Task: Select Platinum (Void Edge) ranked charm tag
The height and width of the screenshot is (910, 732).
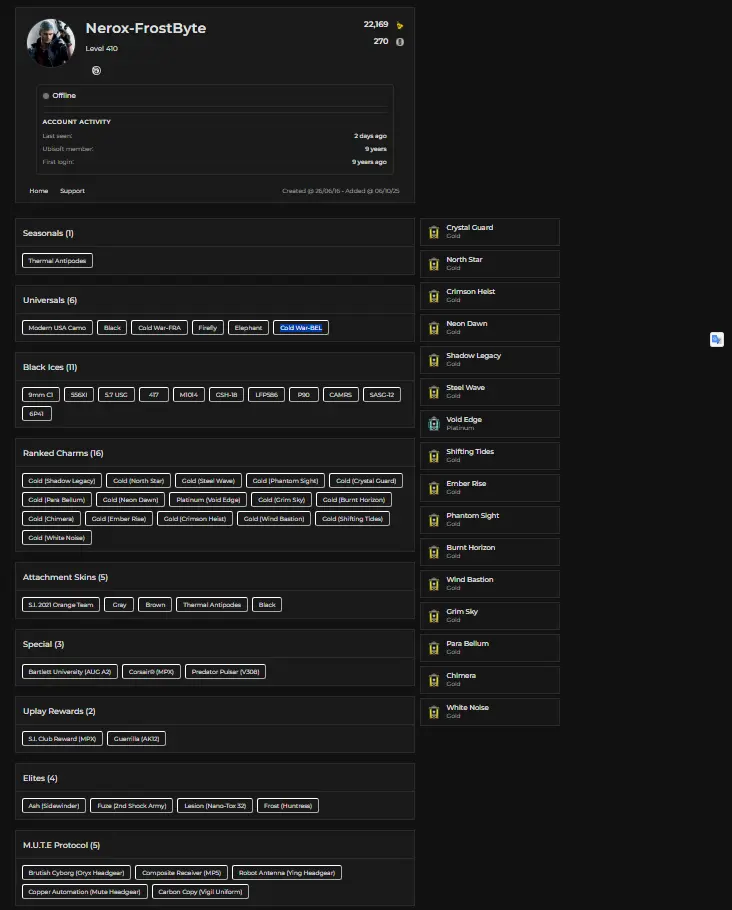Action: [207, 499]
